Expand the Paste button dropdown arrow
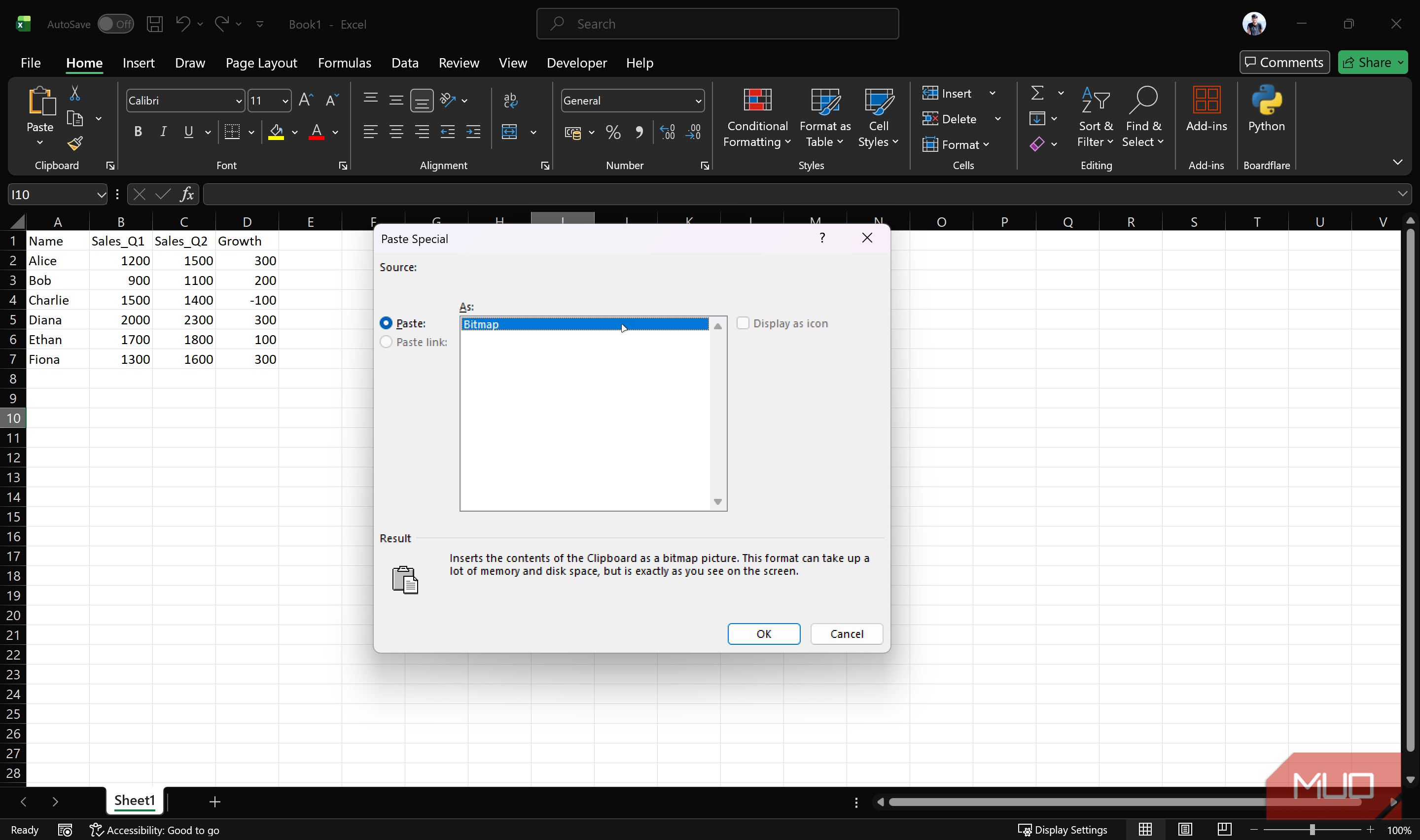Screen dimensions: 1420x840 pyautogui.click(x=39, y=142)
